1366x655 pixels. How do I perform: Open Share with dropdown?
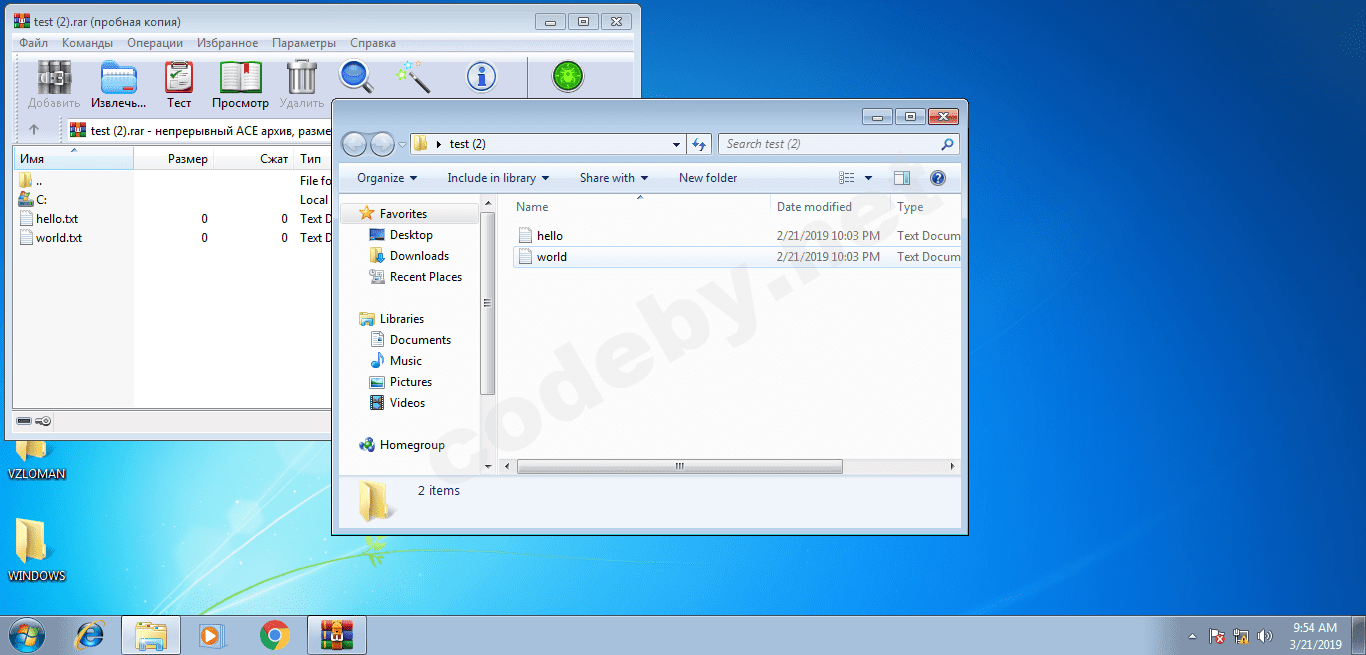pos(613,178)
